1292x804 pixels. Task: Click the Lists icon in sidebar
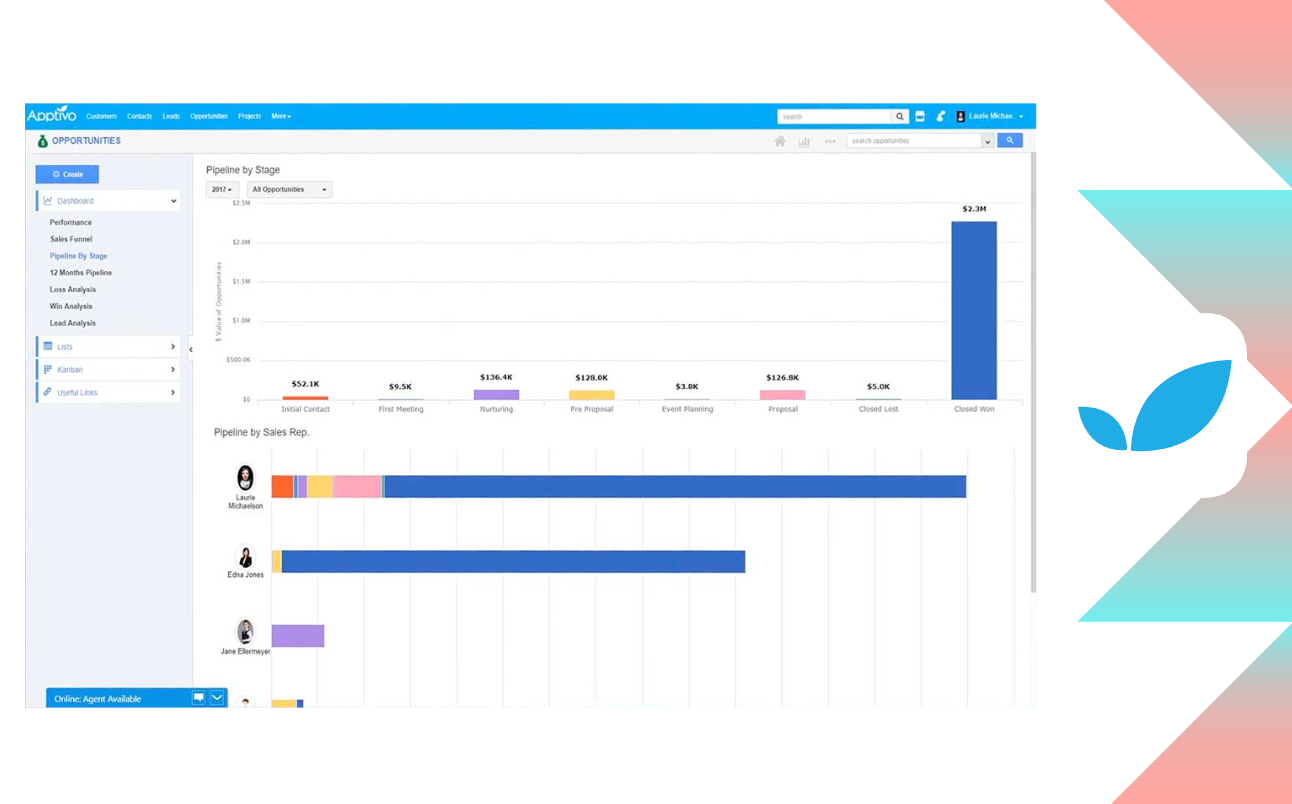point(48,346)
